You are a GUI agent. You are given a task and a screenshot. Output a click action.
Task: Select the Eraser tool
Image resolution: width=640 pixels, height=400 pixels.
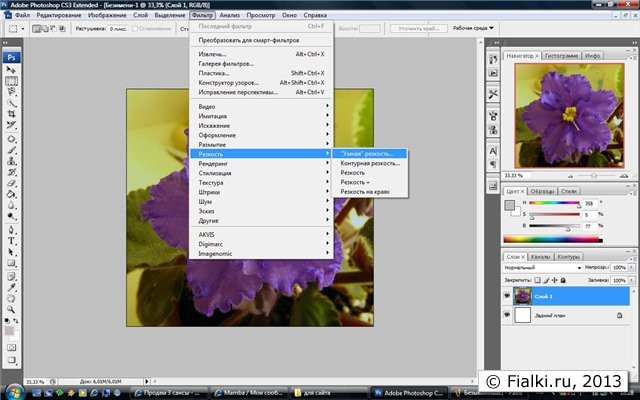click(11, 183)
